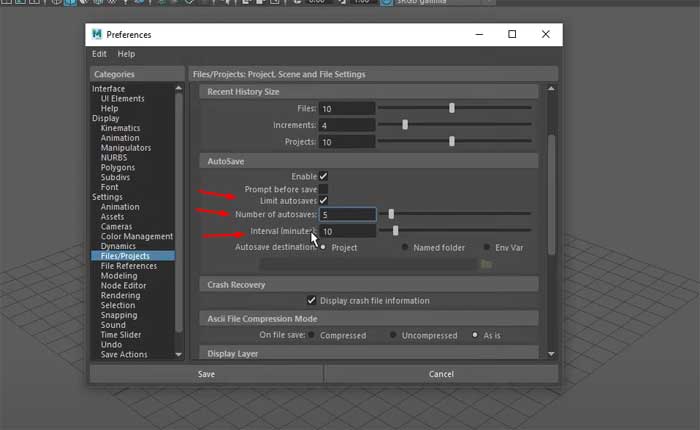Select Compressed for Ascii file save

click(x=312, y=335)
